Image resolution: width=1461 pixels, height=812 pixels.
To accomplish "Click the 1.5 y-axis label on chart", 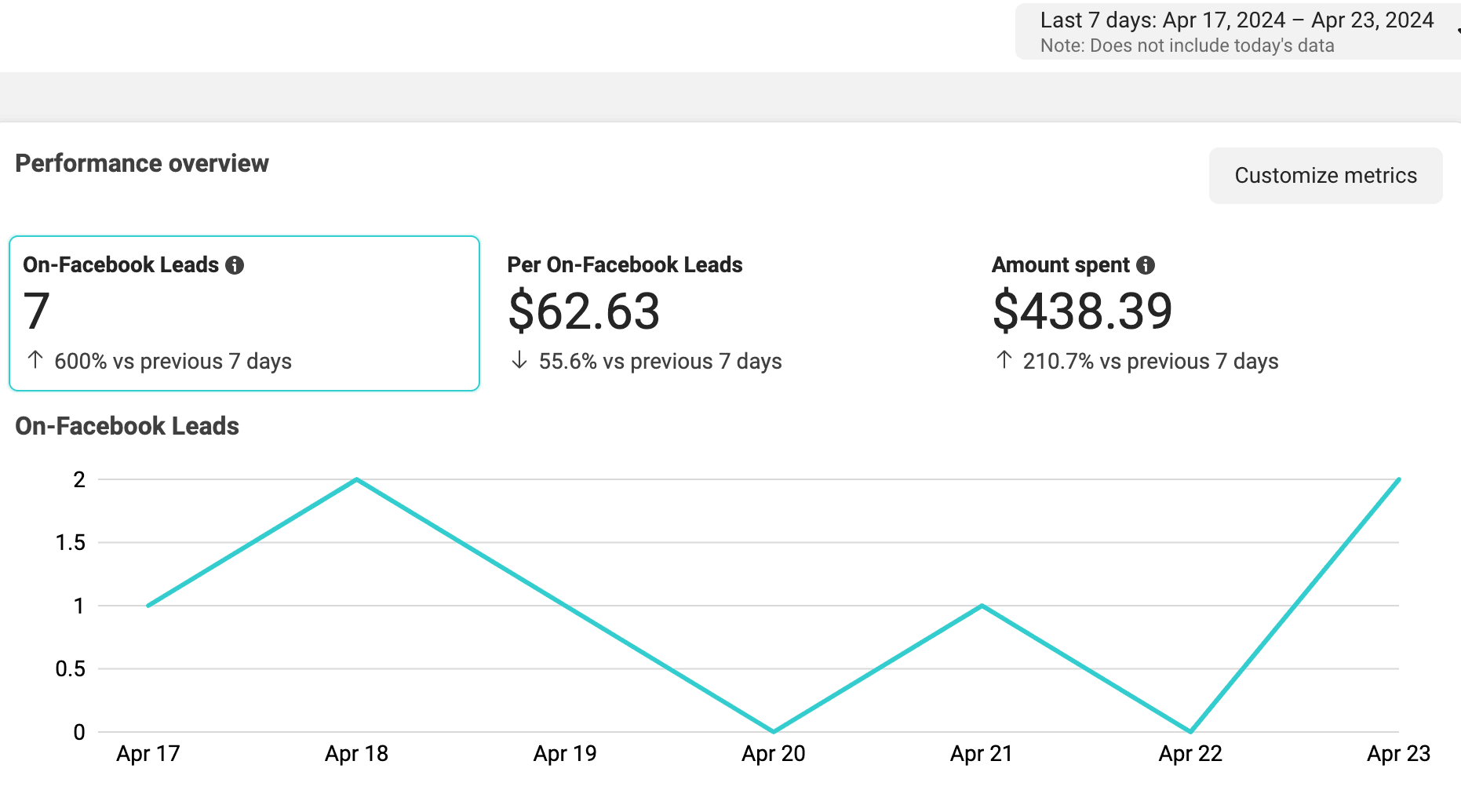I will [71, 543].
